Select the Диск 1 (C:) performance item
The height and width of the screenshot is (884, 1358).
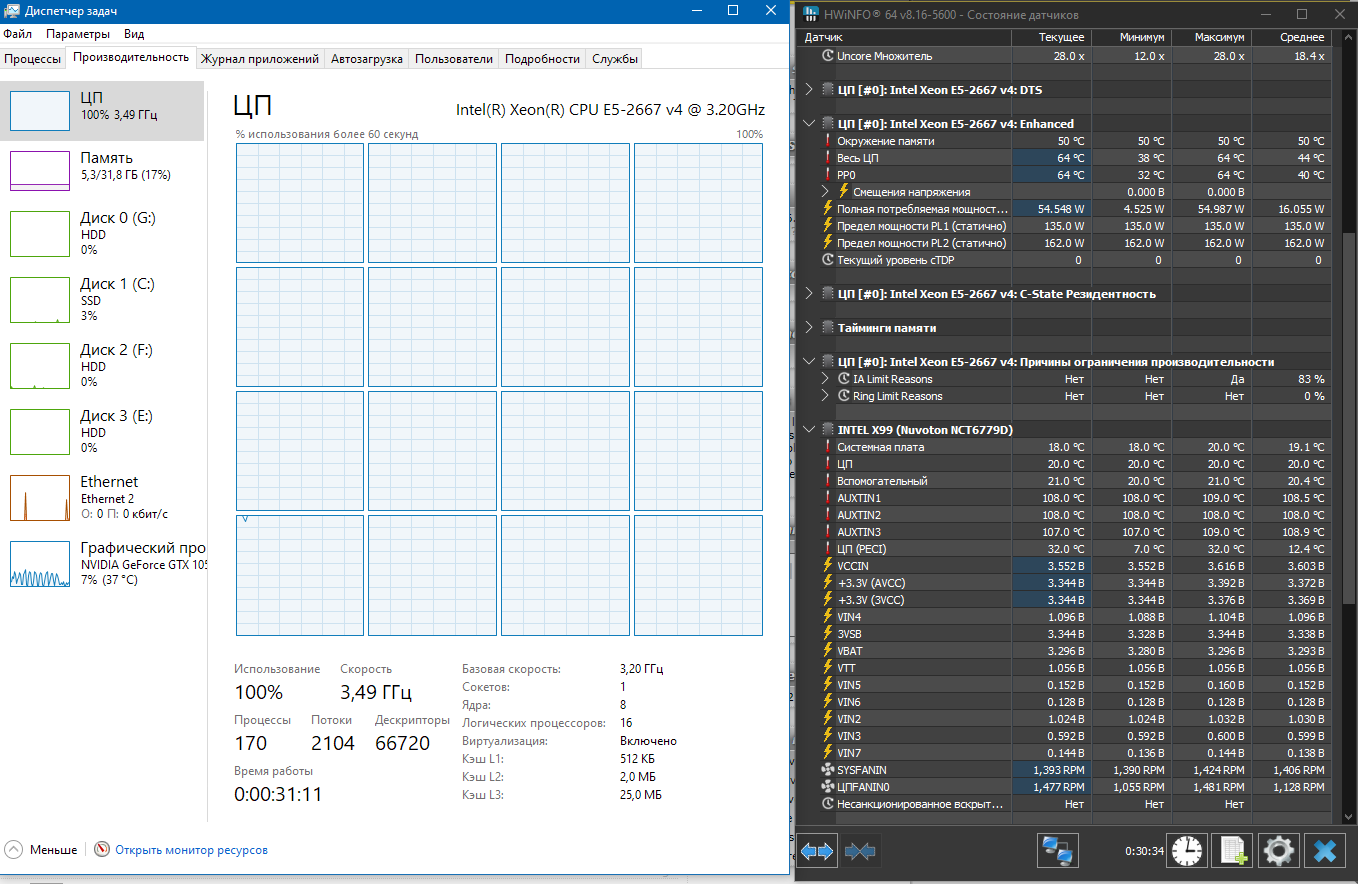click(103, 300)
